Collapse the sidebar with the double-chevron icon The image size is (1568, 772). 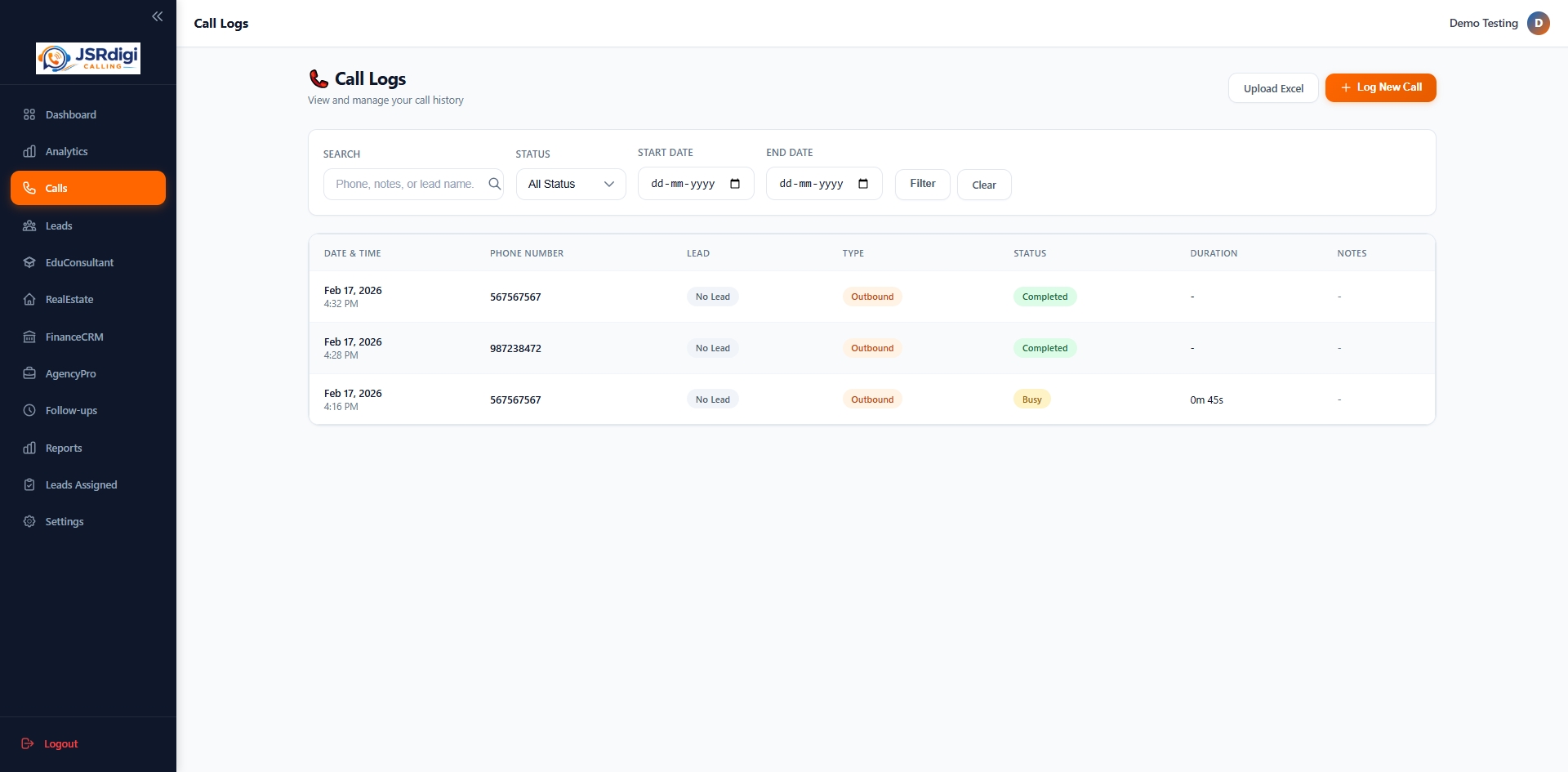tap(158, 16)
